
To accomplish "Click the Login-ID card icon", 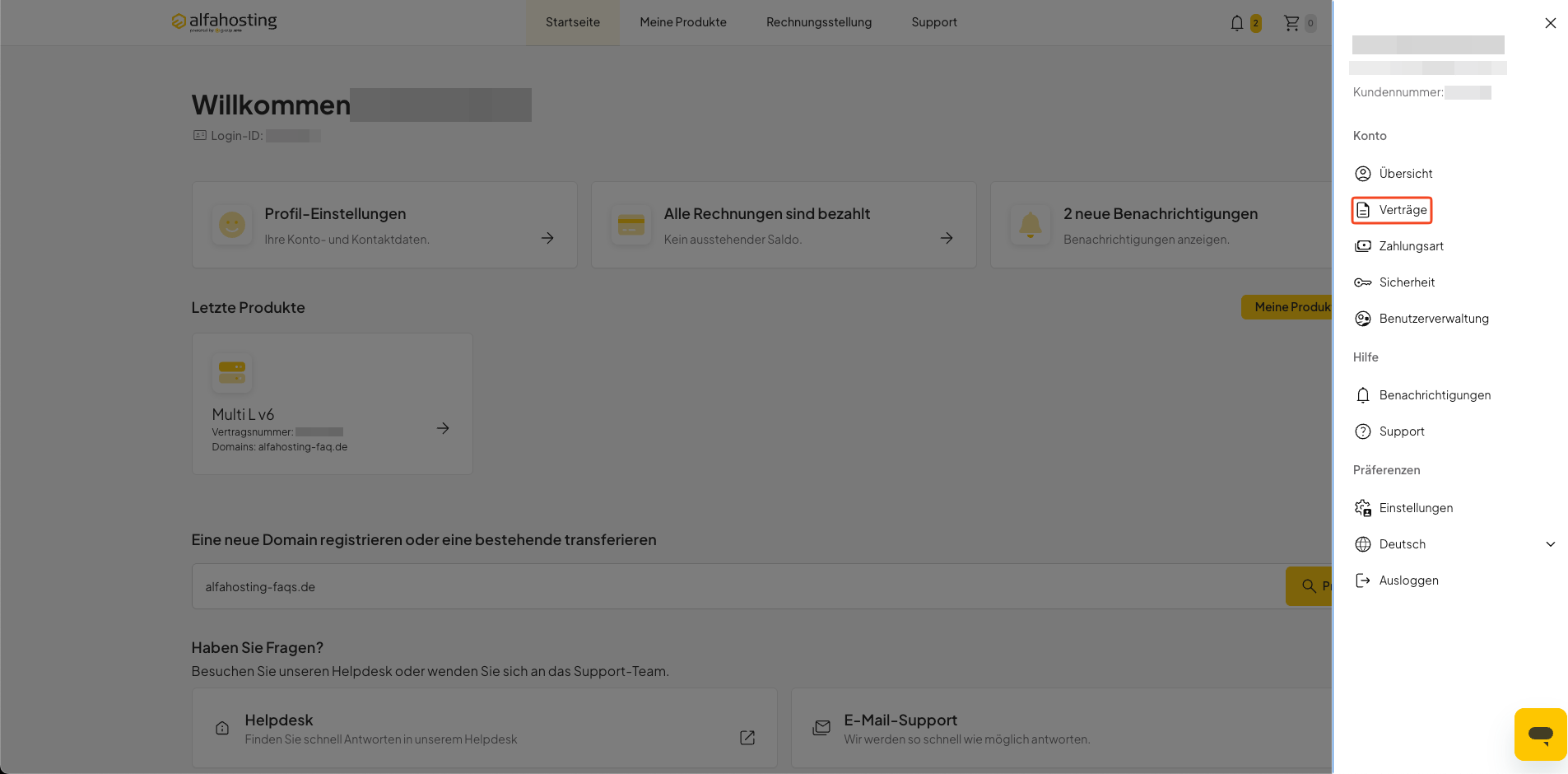I will [x=200, y=135].
